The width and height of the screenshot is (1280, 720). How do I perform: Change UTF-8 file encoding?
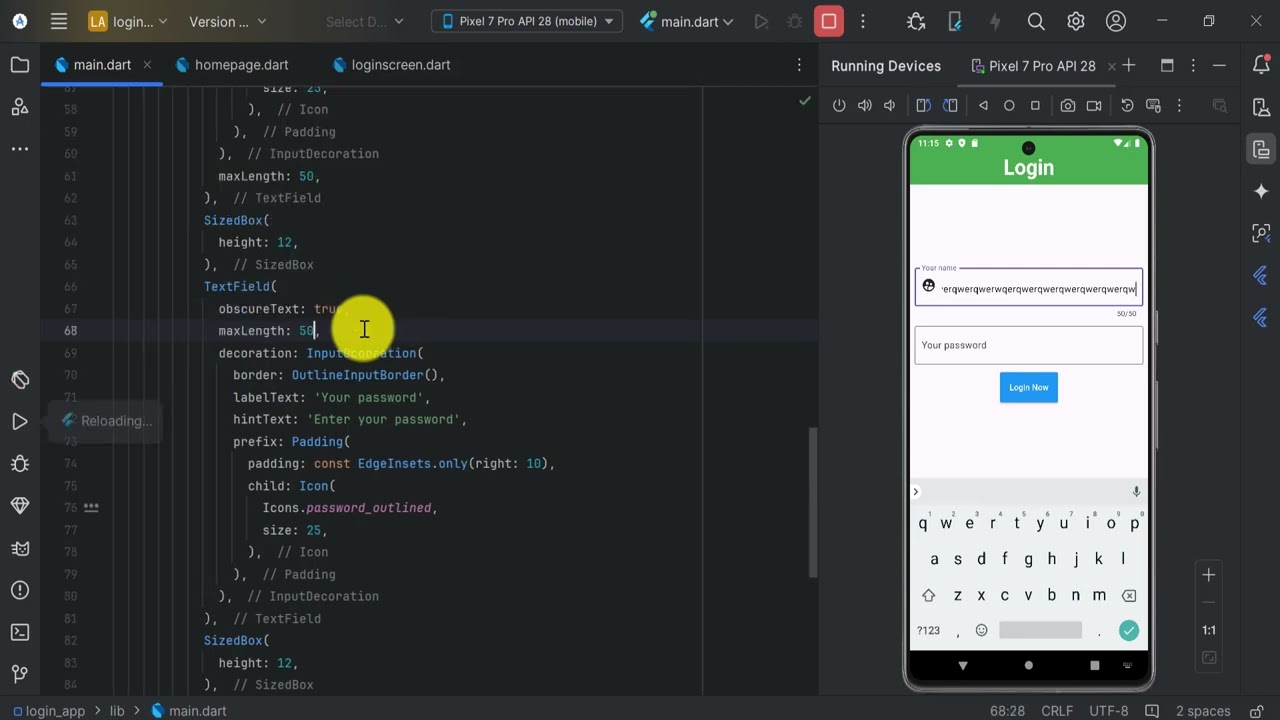(x=1109, y=711)
